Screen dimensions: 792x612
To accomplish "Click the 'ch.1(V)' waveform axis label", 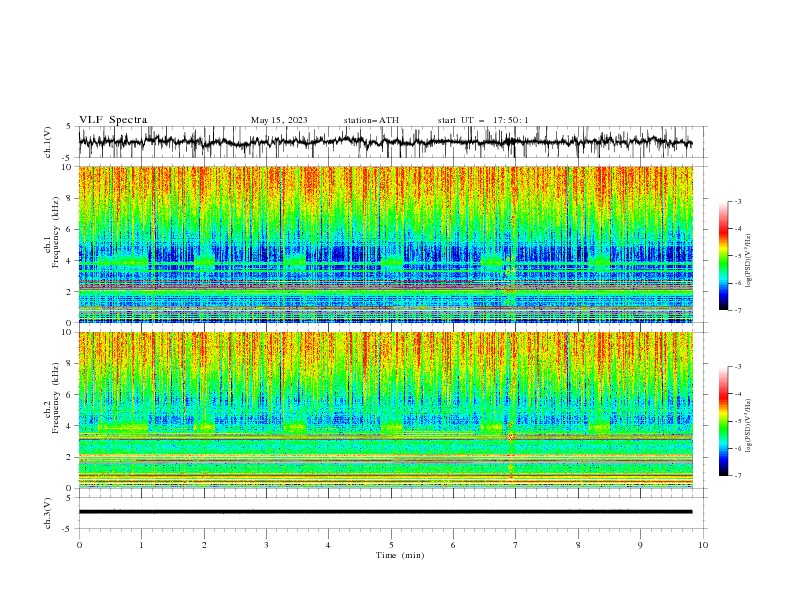I will click(x=48, y=142).
